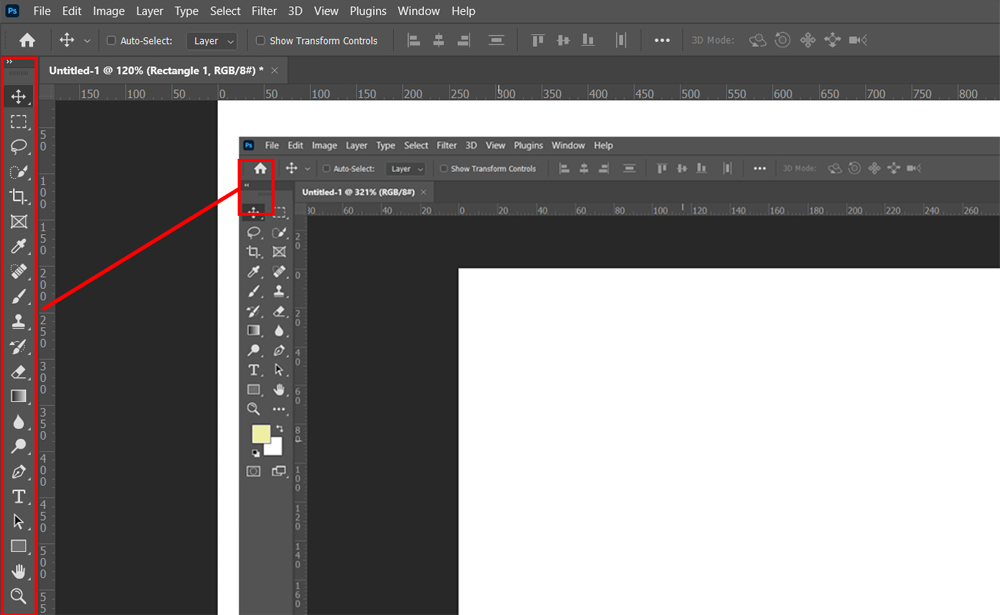Enable Auto-Select checkbox in the main options bar
This screenshot has height=615, width=1000.
pos(111,40)
